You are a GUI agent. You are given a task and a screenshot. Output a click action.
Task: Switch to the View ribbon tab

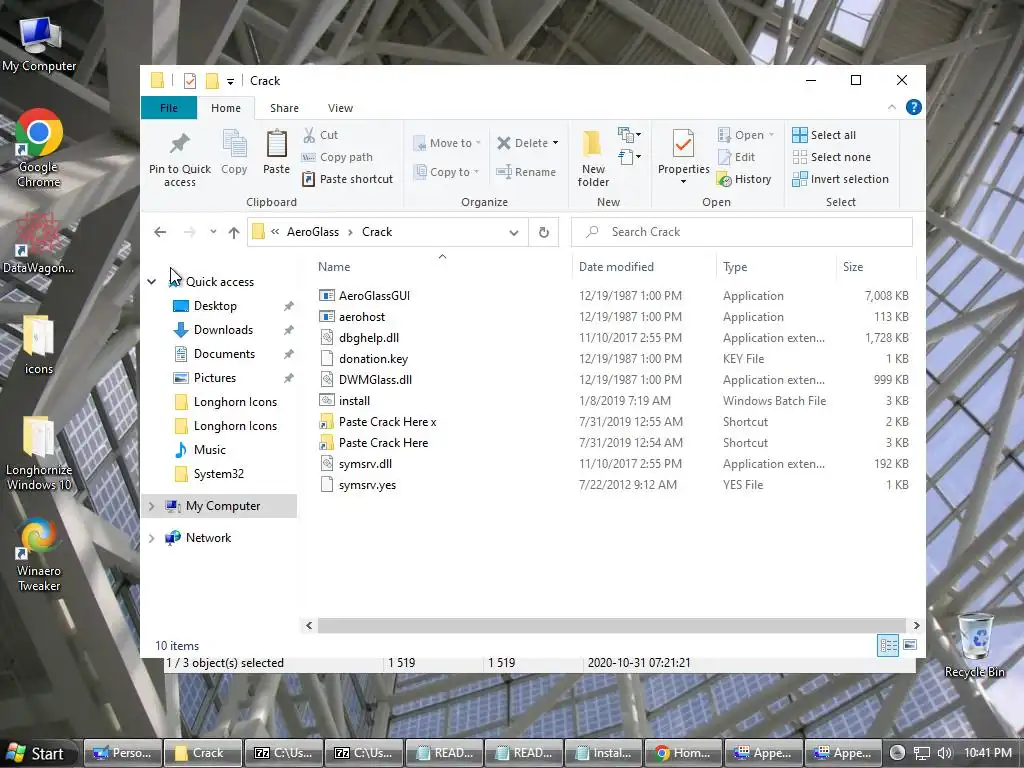340,108
